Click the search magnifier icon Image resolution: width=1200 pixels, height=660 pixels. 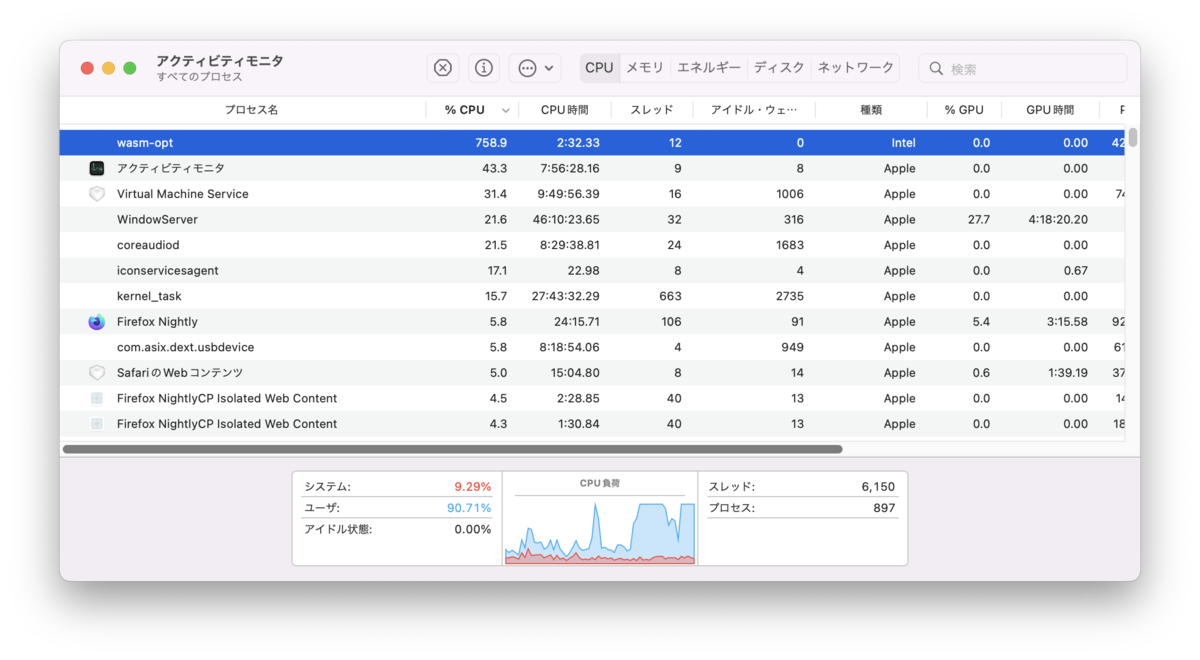click(x=936, y=69)
